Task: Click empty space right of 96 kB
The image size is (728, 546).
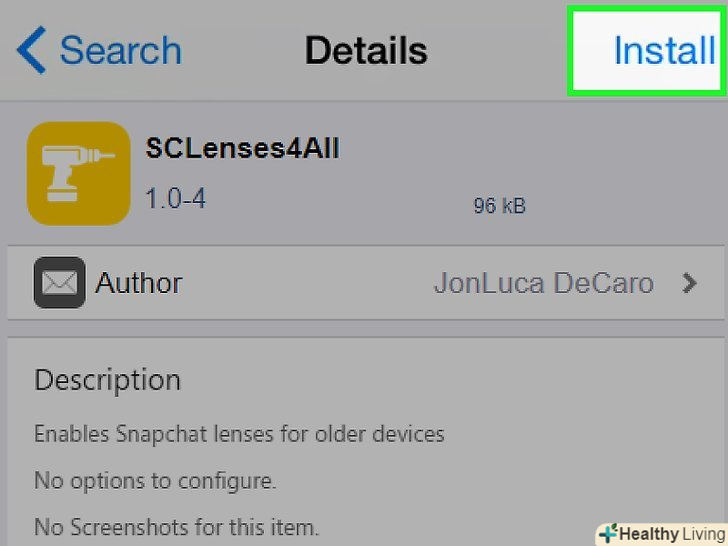Action: [620, 206]
